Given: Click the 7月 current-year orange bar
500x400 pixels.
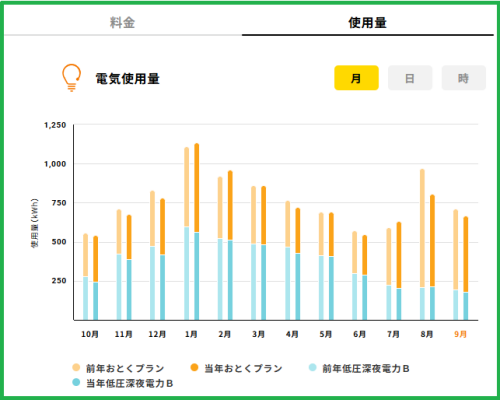Looking at the screenshot, I should (x=399, y=255).
